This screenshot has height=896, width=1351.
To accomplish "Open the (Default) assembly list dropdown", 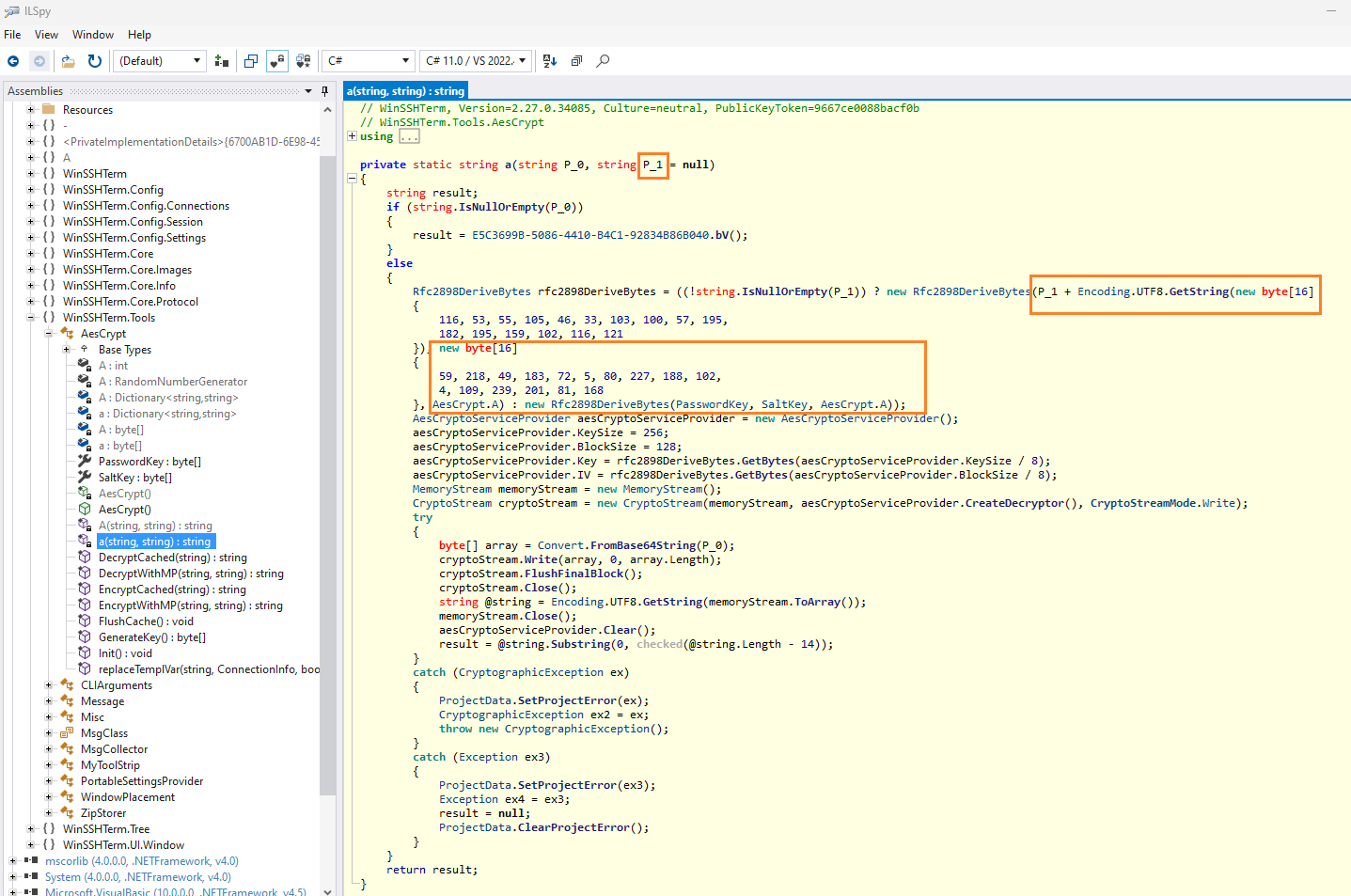I will [160, 61].
